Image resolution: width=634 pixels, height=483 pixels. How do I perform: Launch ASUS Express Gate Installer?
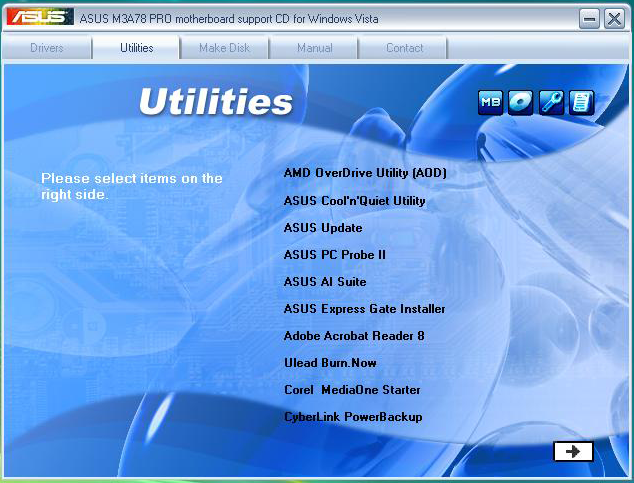pos(364,309)
